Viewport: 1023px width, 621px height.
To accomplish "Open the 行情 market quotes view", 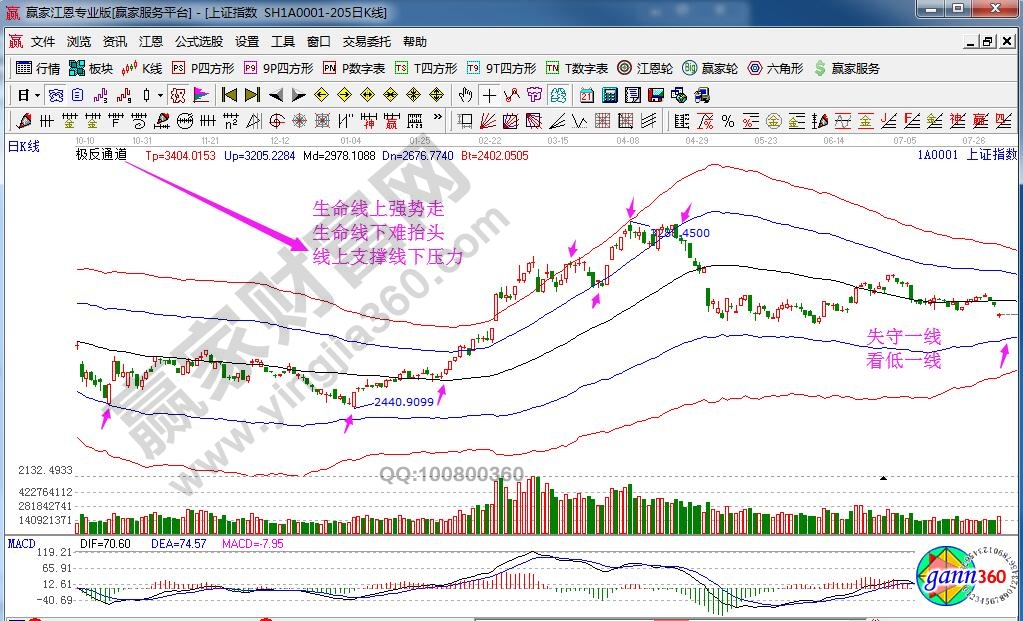I will (38, 69).
